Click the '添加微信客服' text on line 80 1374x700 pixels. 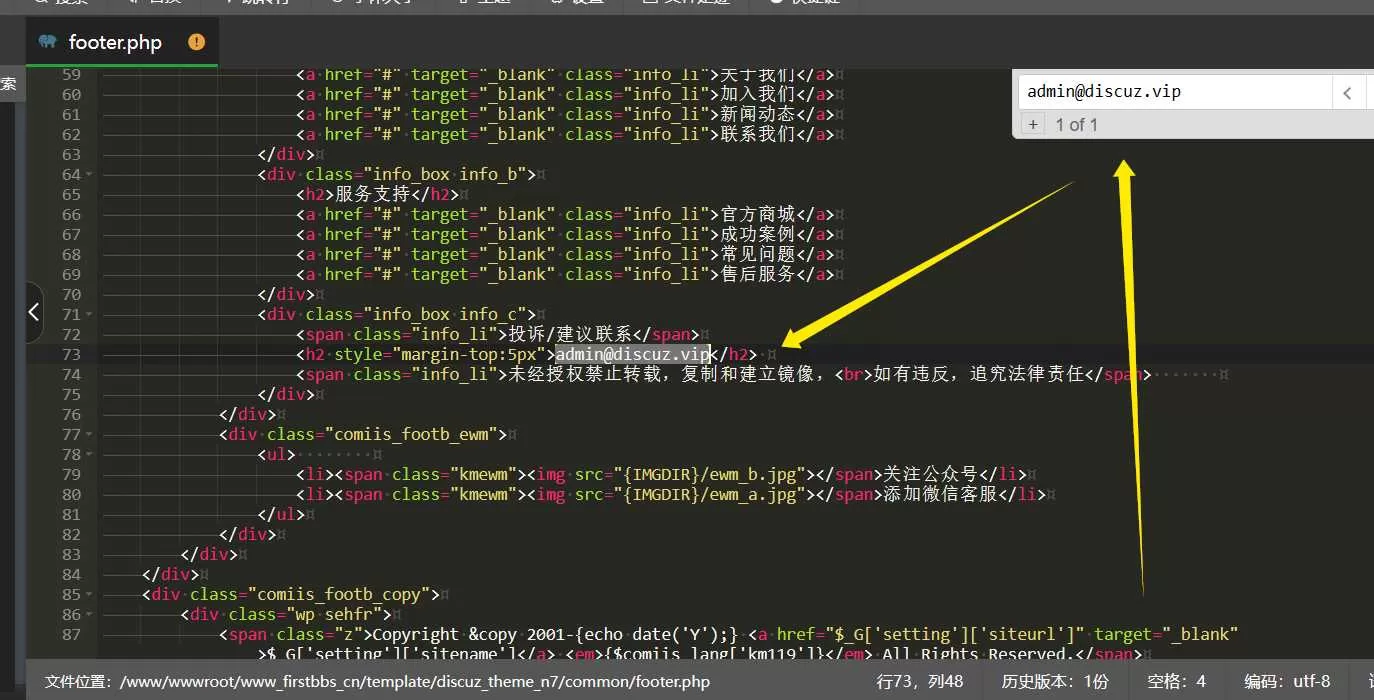point(940,494)
